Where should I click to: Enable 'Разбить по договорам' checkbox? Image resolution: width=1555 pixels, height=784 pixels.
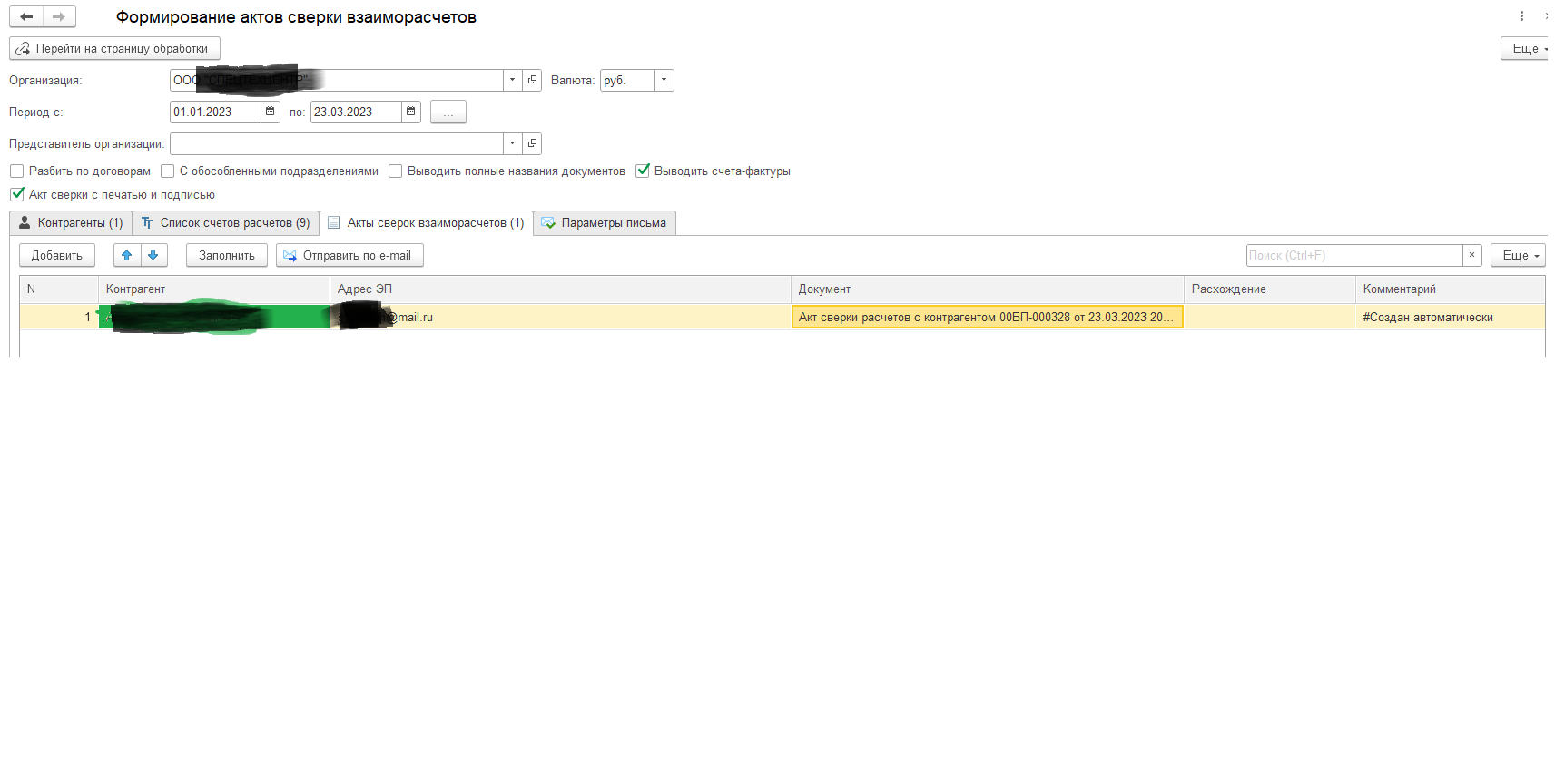16,171
